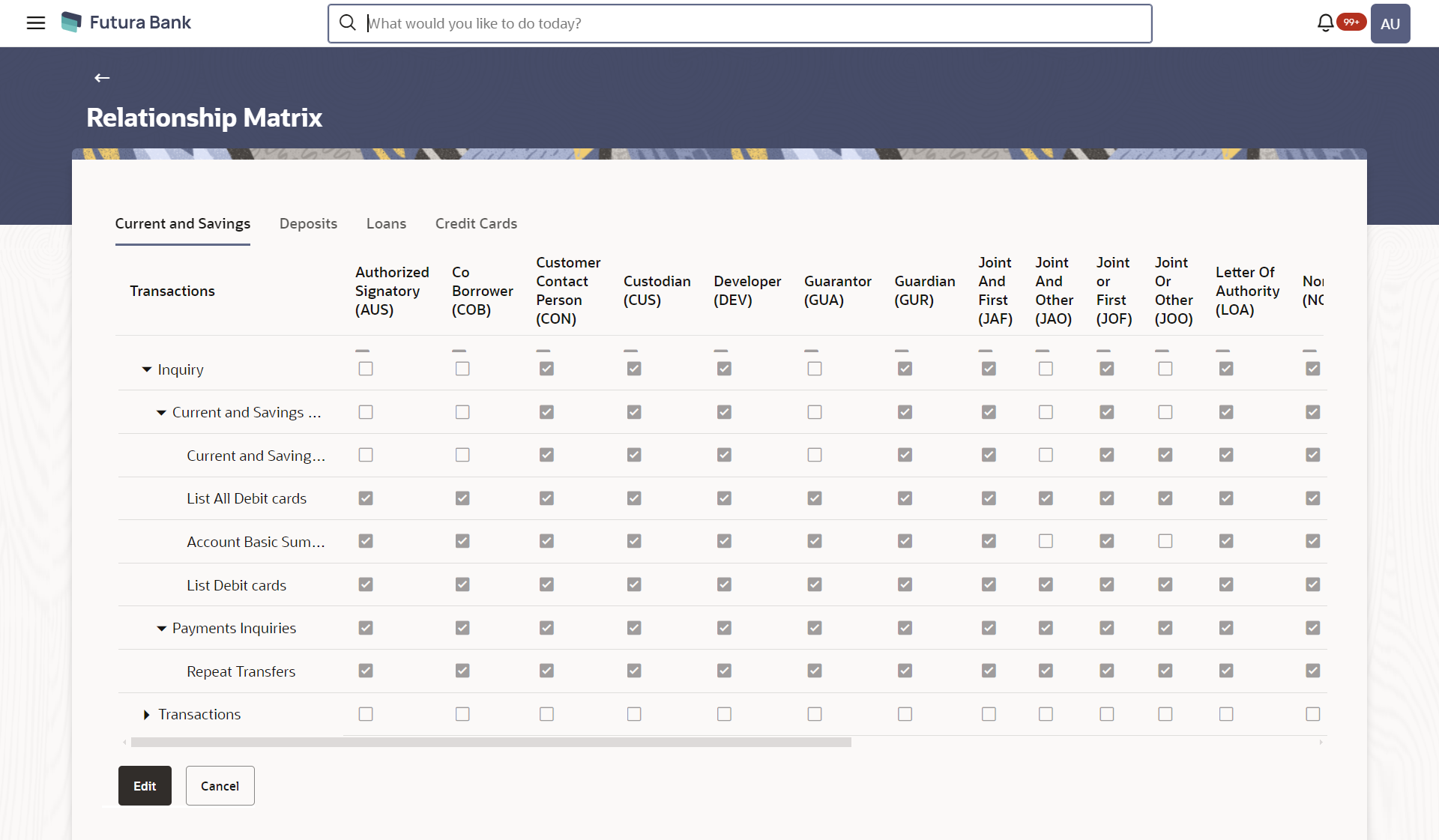
Task: Toggle Transactions row checkbox for Guarantor
Action: coord(815,714)
